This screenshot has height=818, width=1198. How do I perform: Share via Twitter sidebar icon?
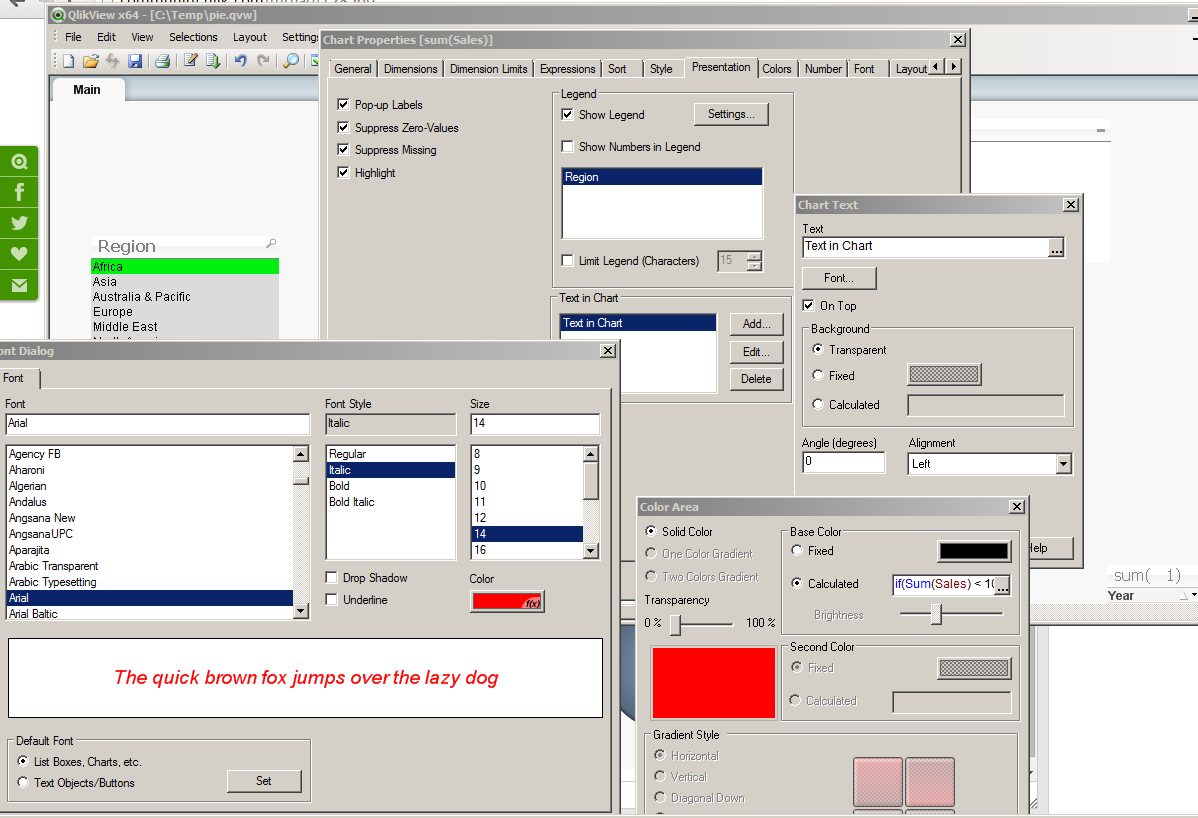coord(19,222)
